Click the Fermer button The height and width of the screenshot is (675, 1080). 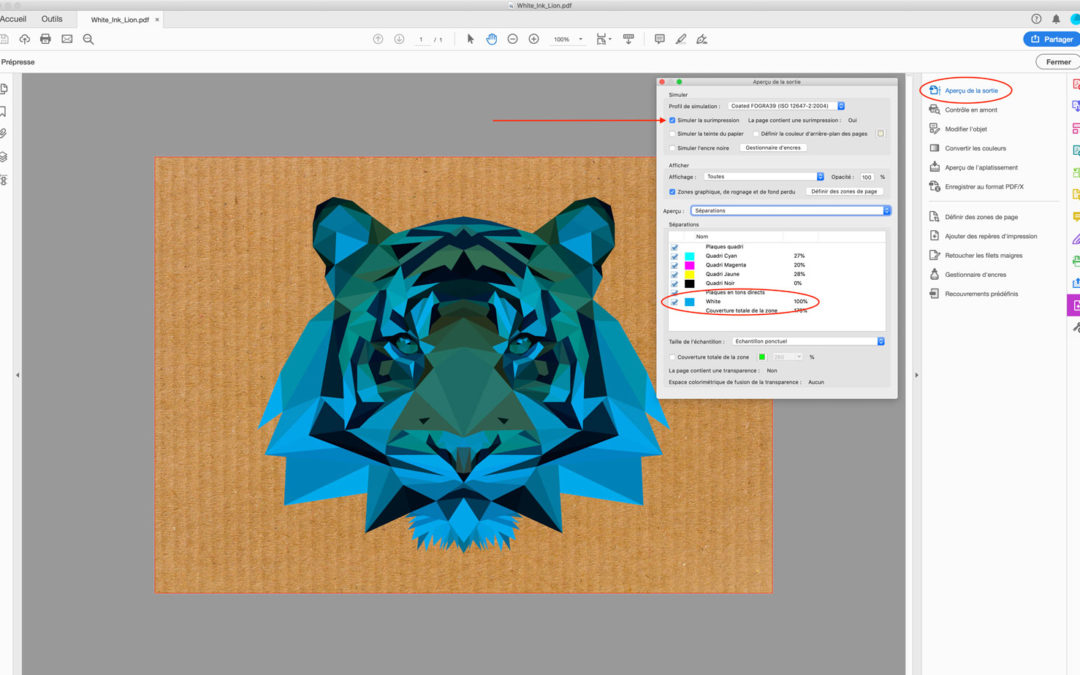[1057, 62]
